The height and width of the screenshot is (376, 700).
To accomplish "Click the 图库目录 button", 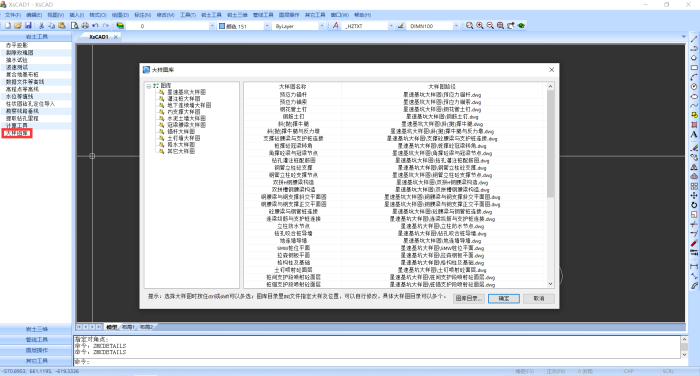I will tap(468, 298).
